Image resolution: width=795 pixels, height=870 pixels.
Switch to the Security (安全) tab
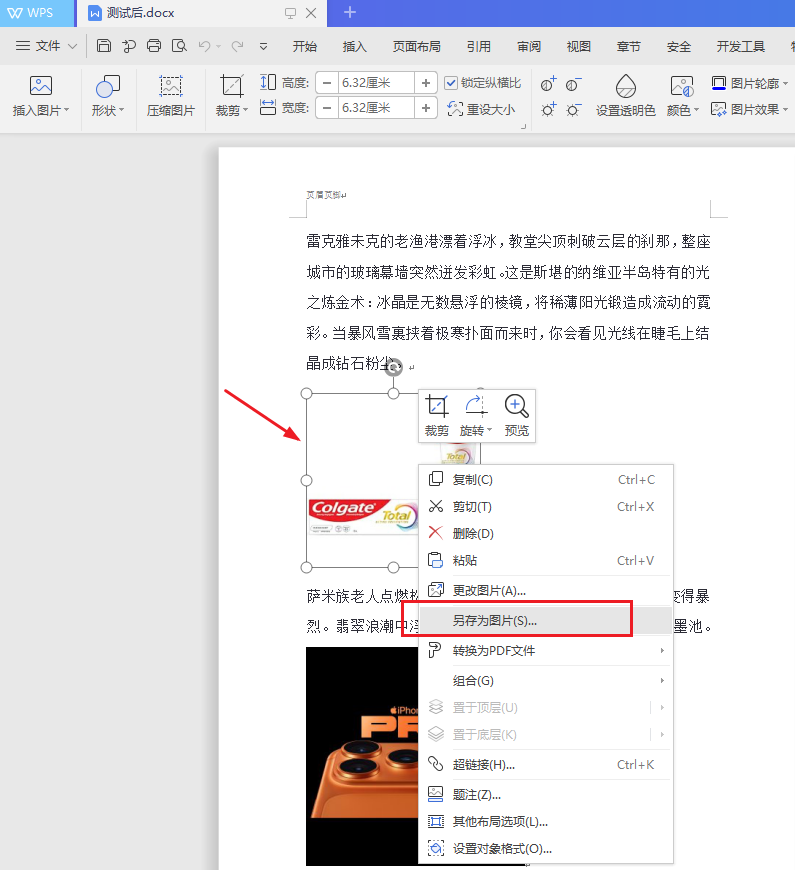[678, 47]
